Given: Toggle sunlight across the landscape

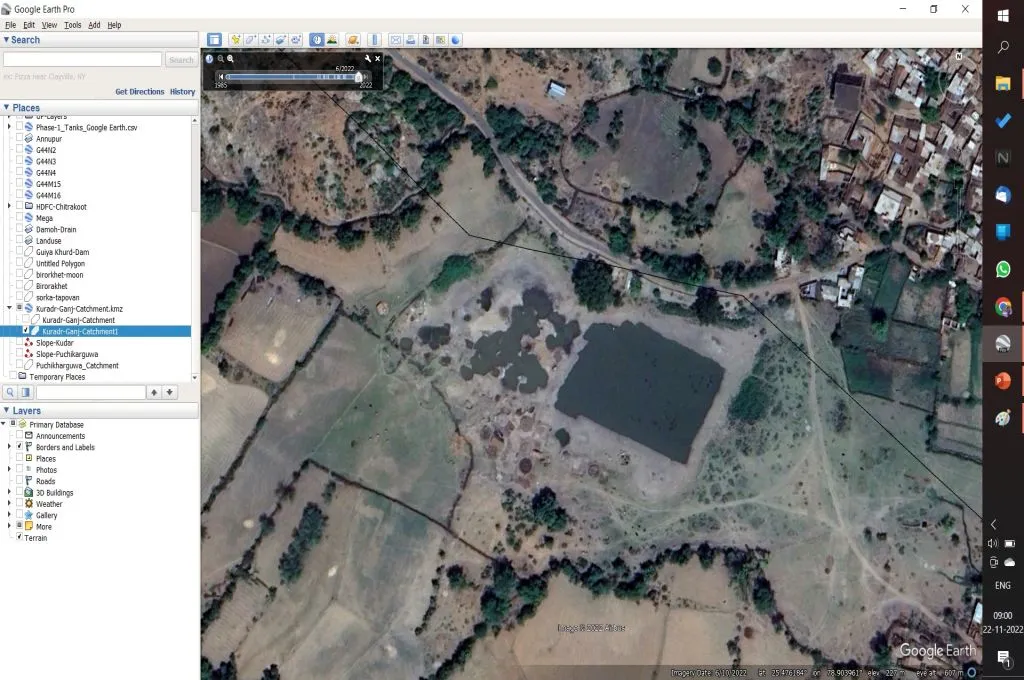Looking at the screenshot, I should coord(331,39).
